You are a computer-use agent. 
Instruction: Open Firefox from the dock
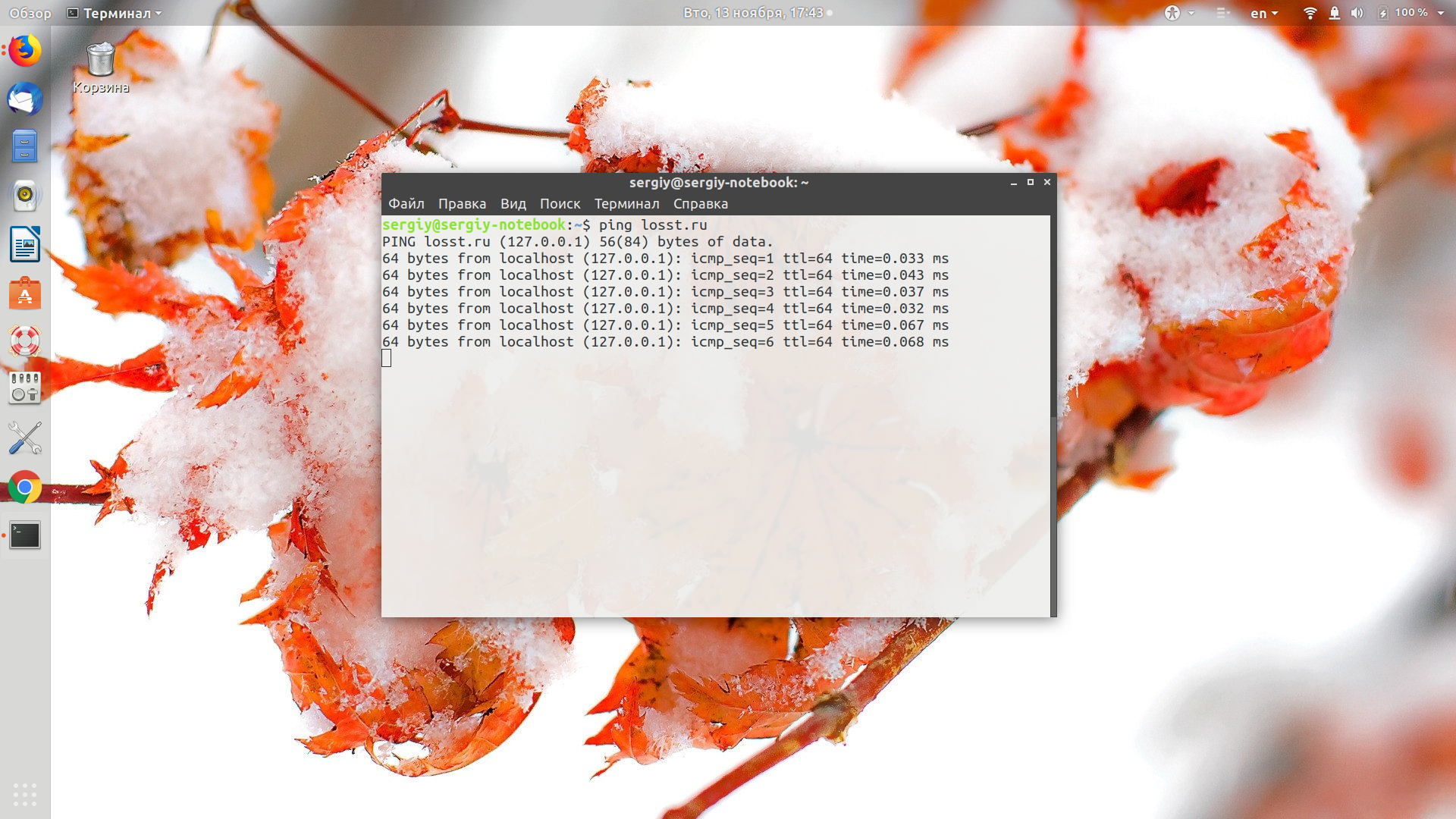(25, 52)
